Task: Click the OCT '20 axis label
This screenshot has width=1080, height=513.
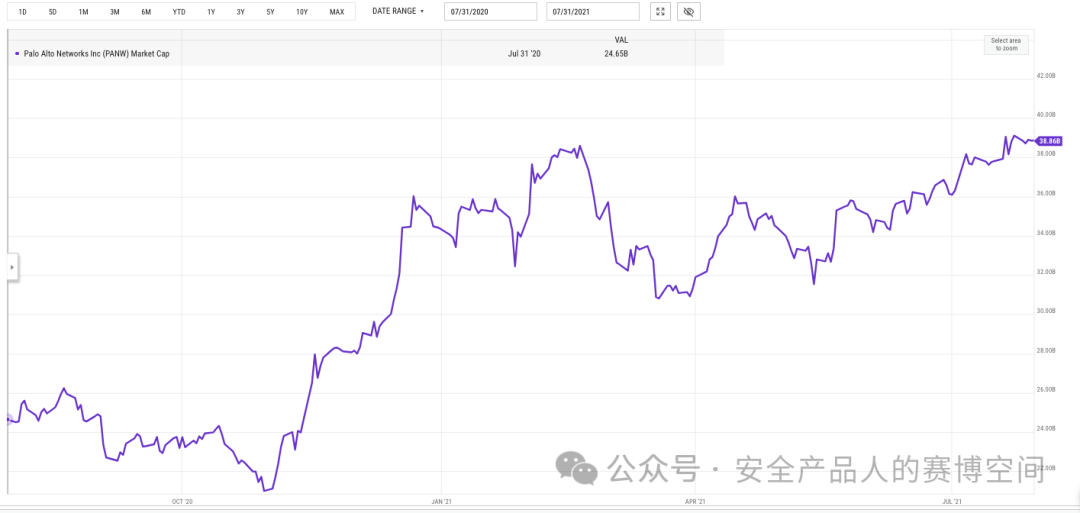Action: (181, 501)
